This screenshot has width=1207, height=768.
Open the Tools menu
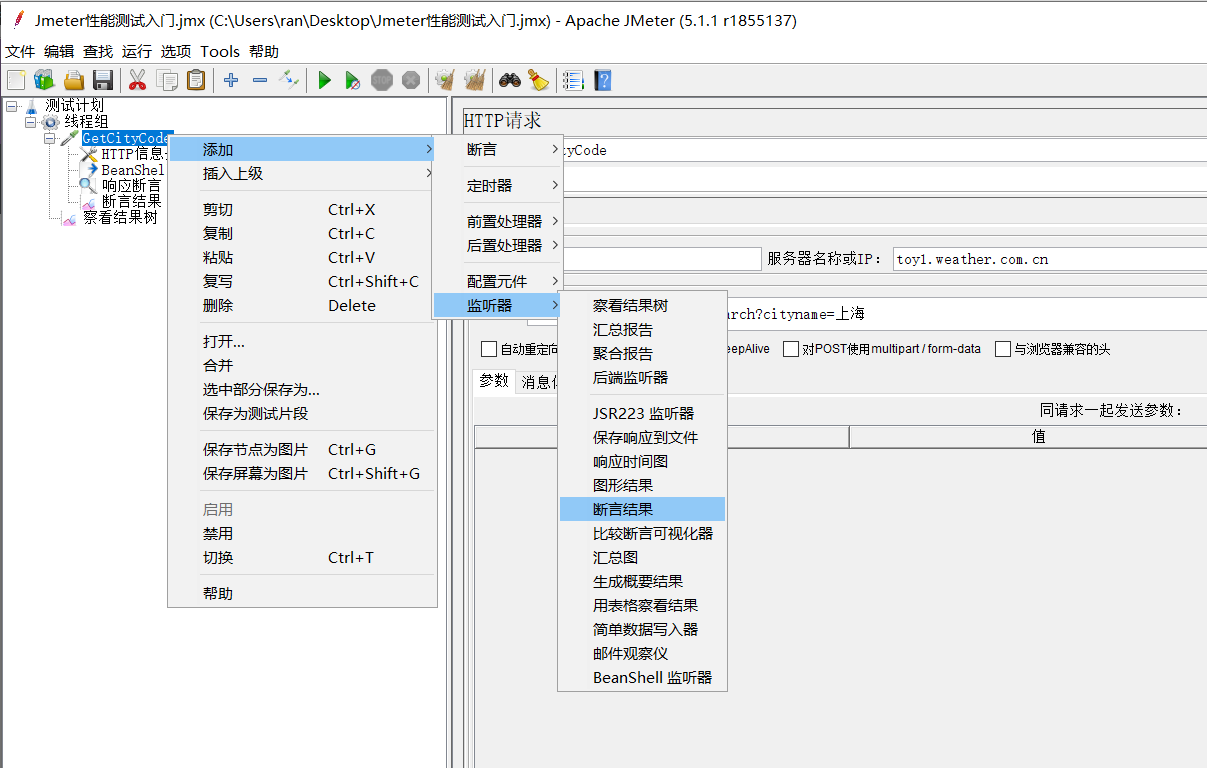[x=220, y=52]
